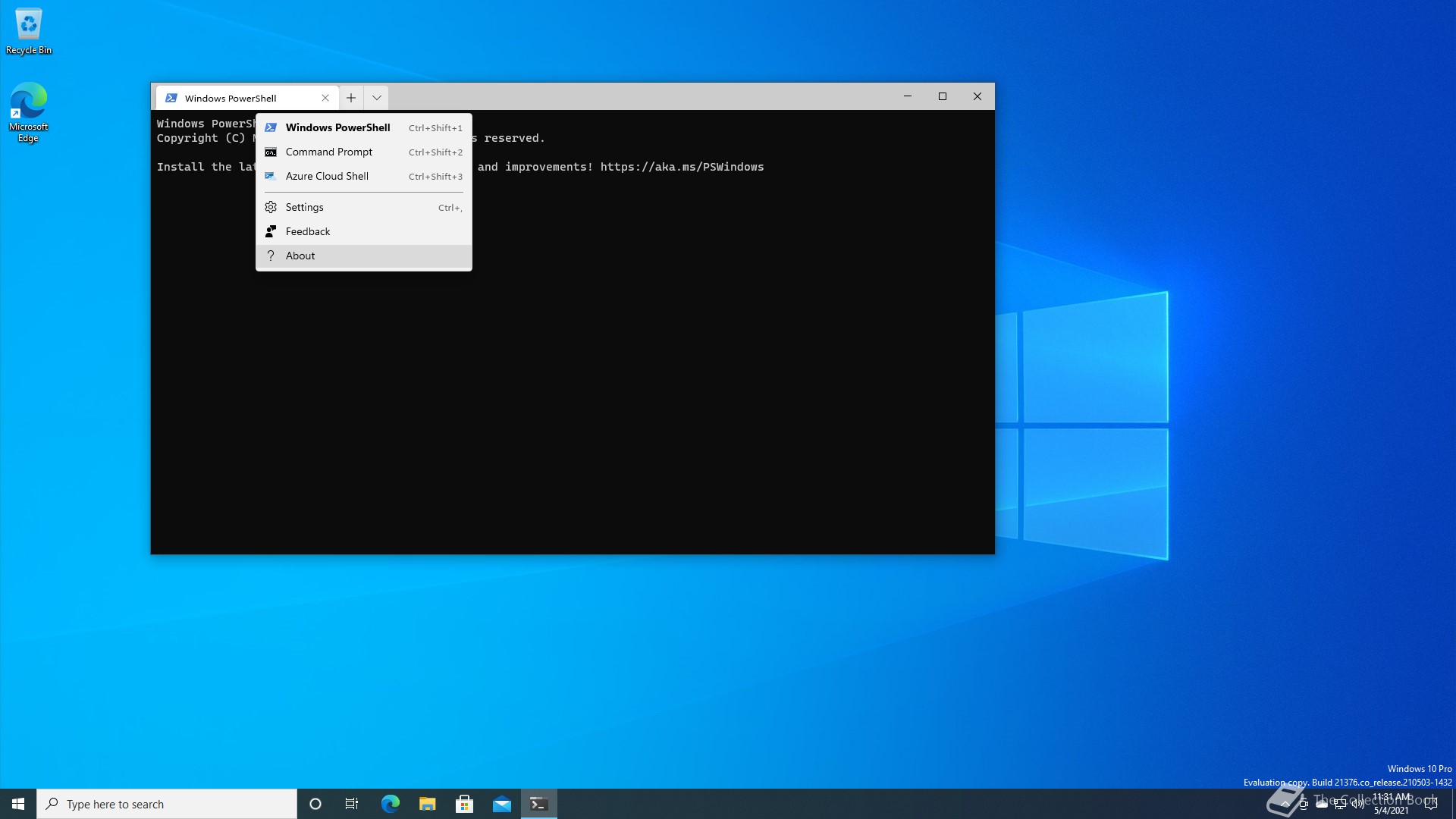
Task: Click the Ctrl+, shortcut label
Action: [450, 208]
